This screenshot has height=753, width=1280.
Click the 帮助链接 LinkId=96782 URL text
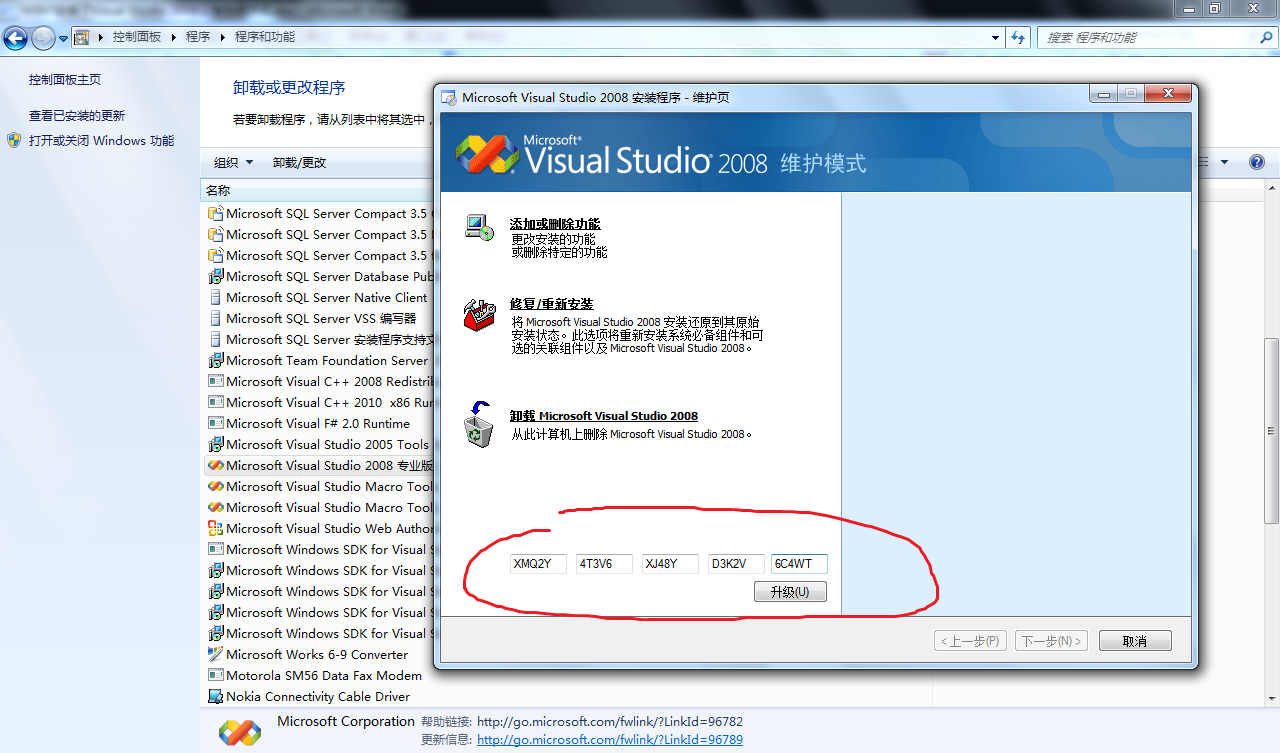[610, 721]
